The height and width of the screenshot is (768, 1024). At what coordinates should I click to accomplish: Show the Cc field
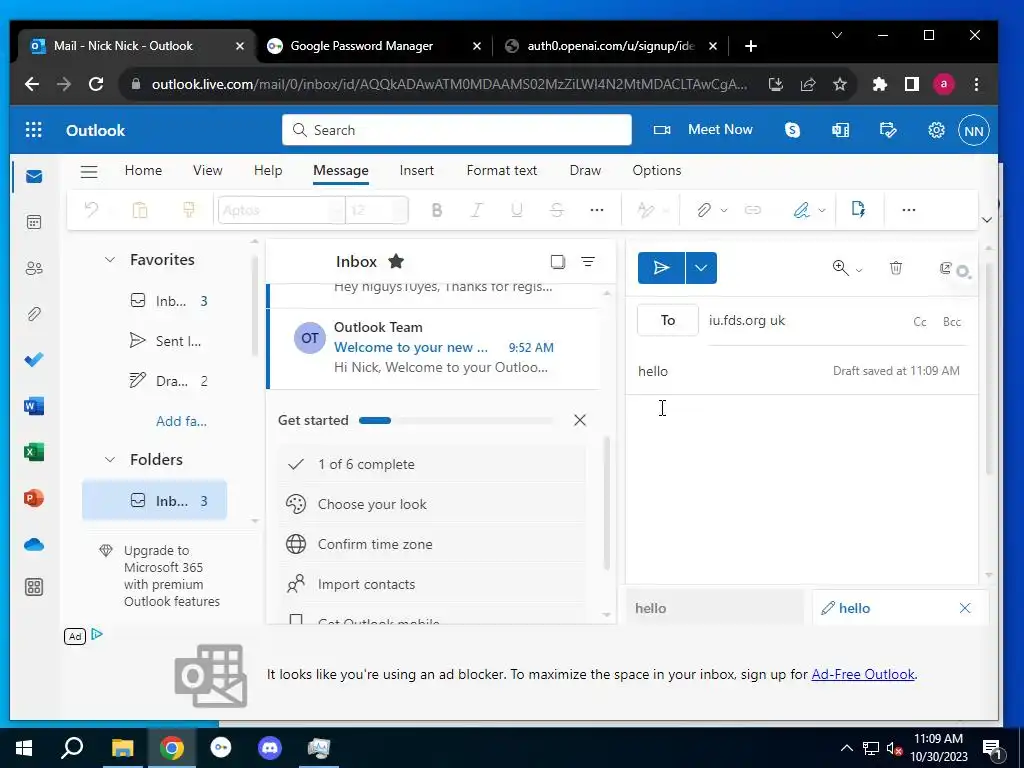point(920,322)
